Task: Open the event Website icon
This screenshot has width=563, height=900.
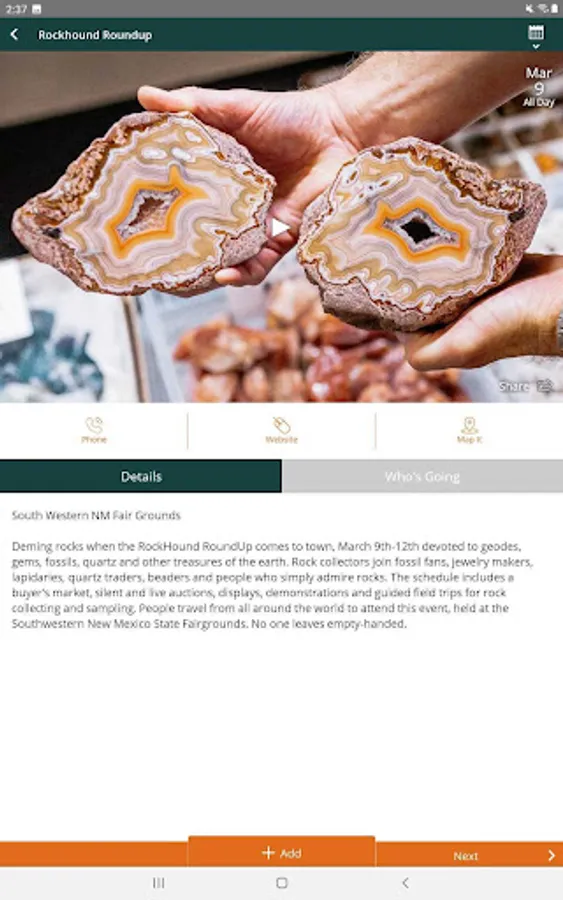Action: (x=281, y=430)
